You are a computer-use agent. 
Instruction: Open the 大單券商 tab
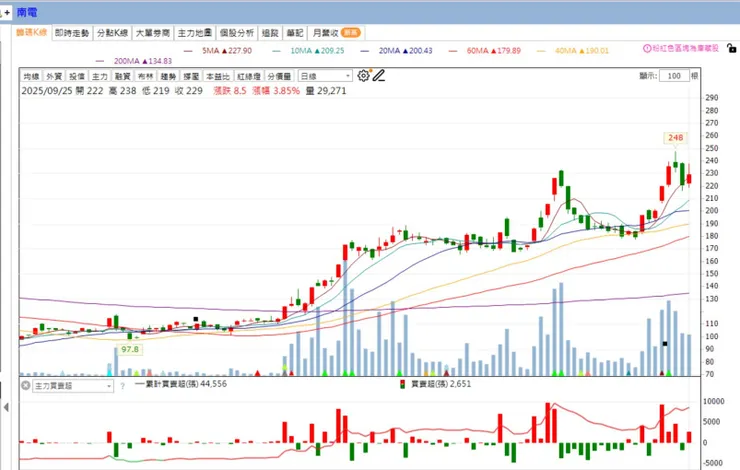tap(152, 33)
